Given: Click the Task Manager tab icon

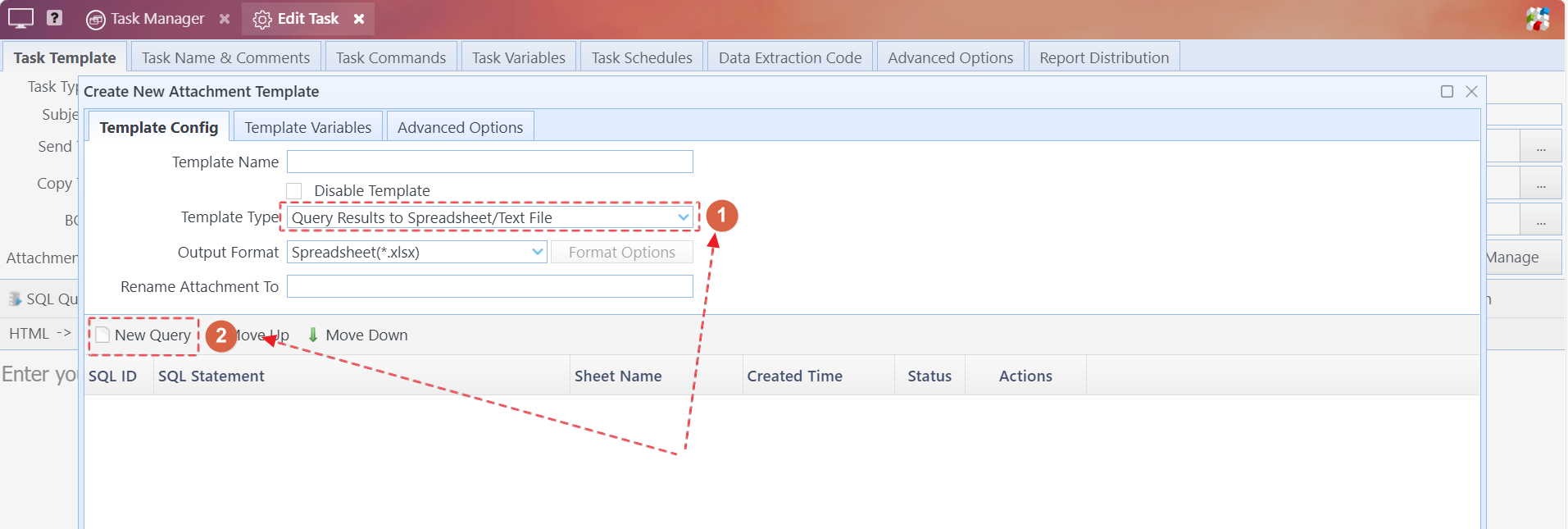Looking at the screenshot, I should point(96,19).
